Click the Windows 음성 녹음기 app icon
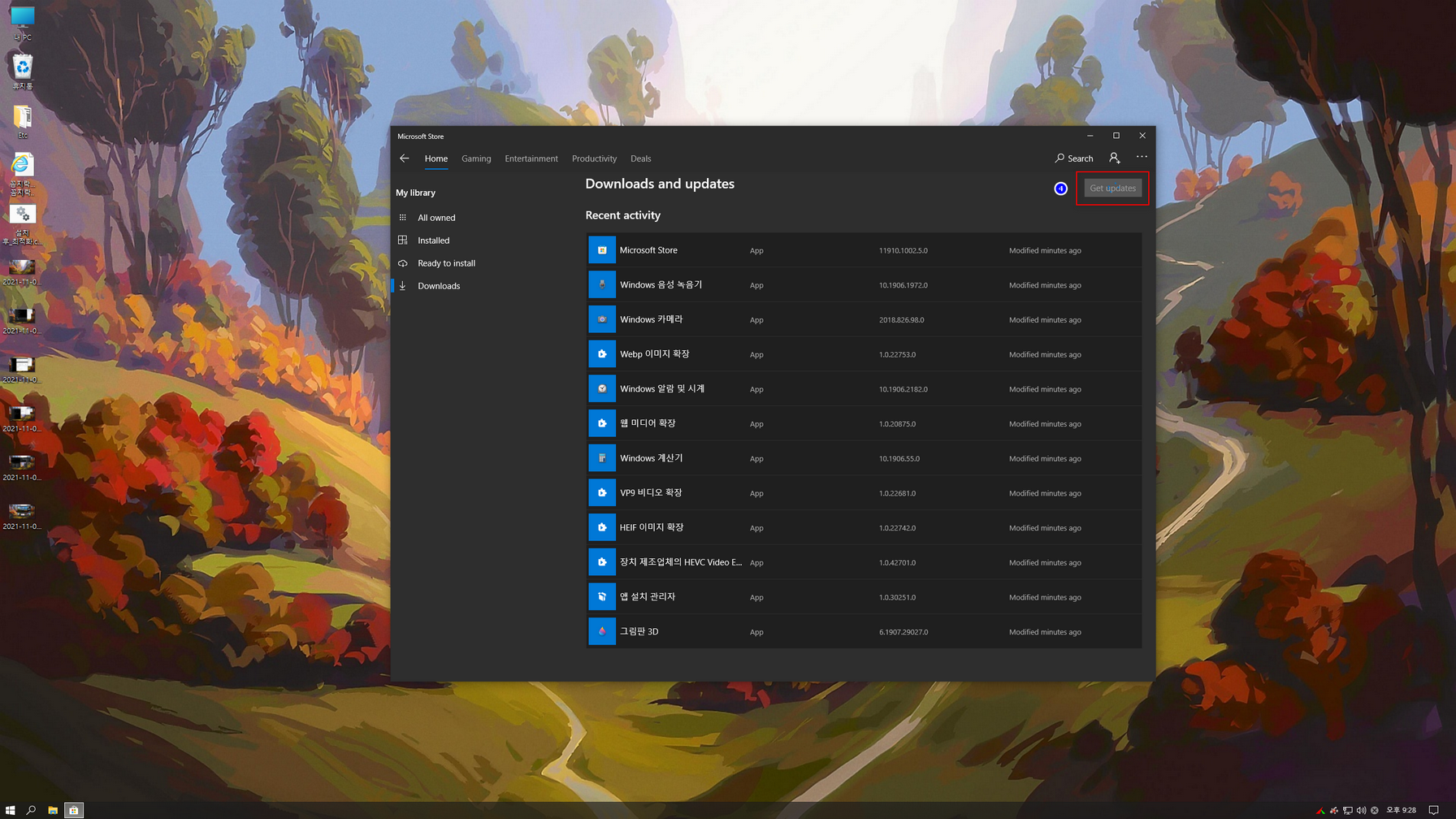 pos(602,285)
